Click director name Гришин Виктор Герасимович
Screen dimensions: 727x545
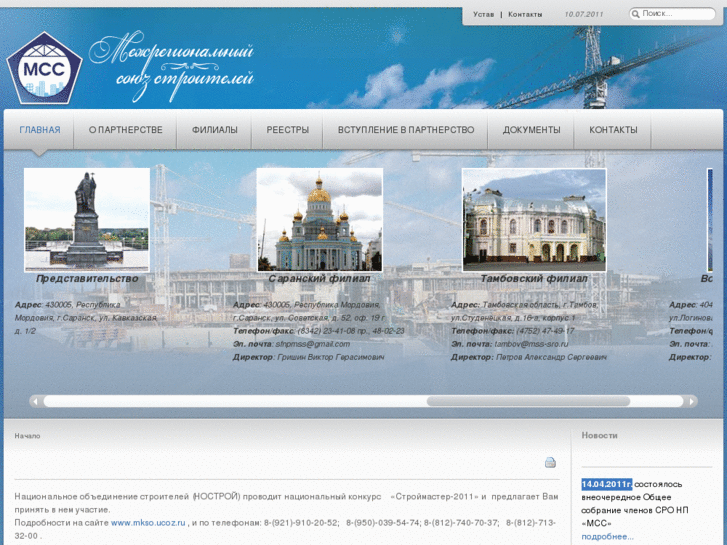pos(331,357)
